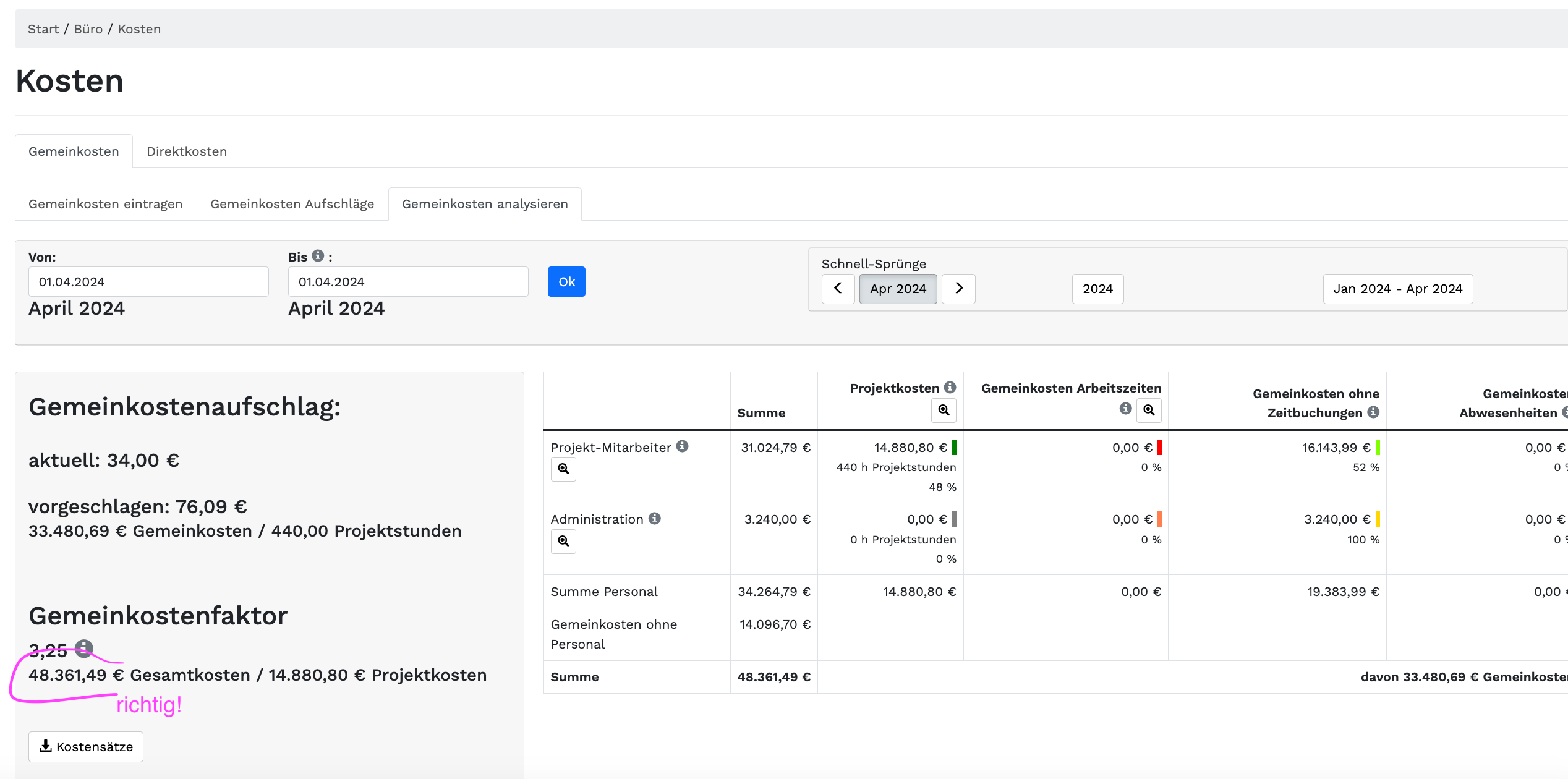Click red indicator in Projekt-Mitarbeiter Arbeitszeiten cell
This screenshot has width=1568, height=779.
click(1159, 448)
